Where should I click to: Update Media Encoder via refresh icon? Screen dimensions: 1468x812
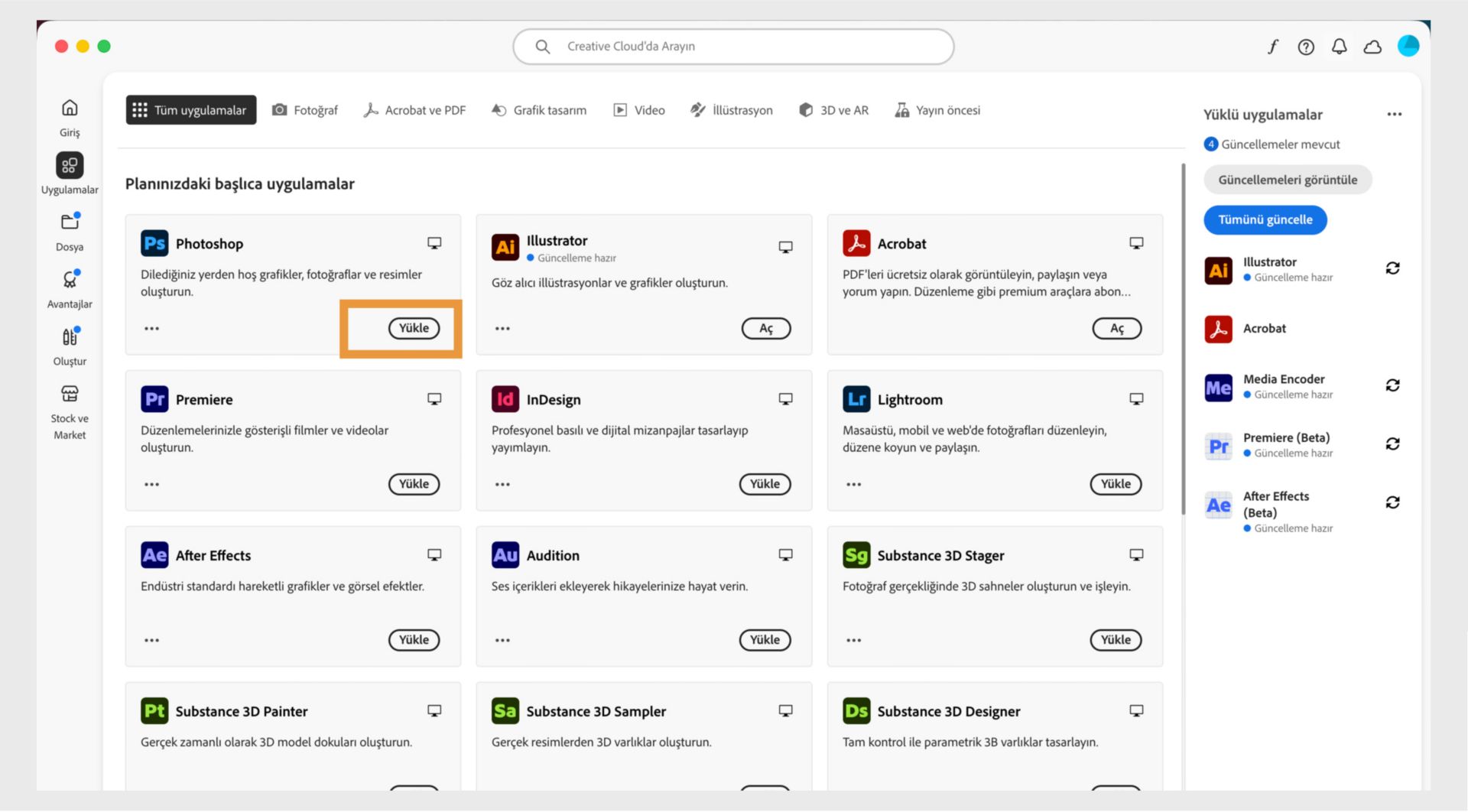pos(1393,385)
